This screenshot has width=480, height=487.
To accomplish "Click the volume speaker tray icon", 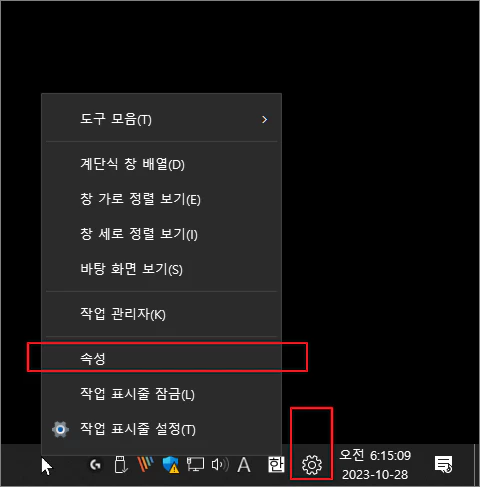I will 220,464.
